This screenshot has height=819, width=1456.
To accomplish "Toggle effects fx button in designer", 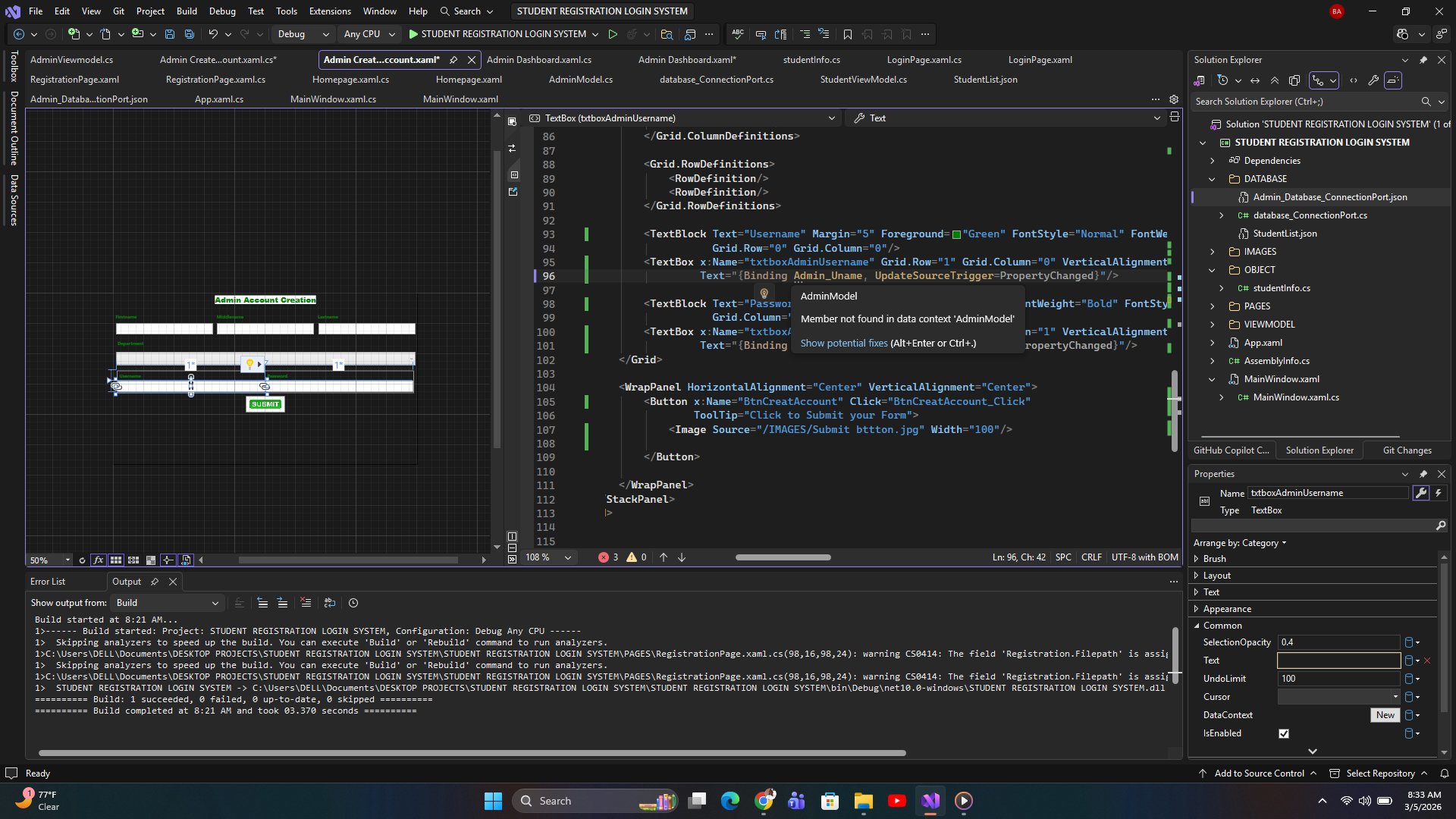I will tap(99, 560).
